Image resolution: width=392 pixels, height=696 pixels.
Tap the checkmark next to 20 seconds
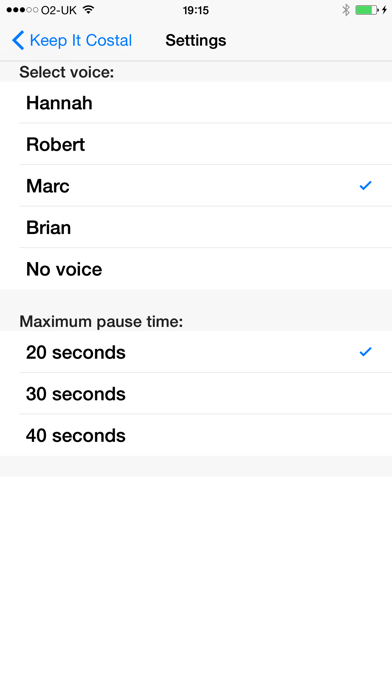pos(365,352)
